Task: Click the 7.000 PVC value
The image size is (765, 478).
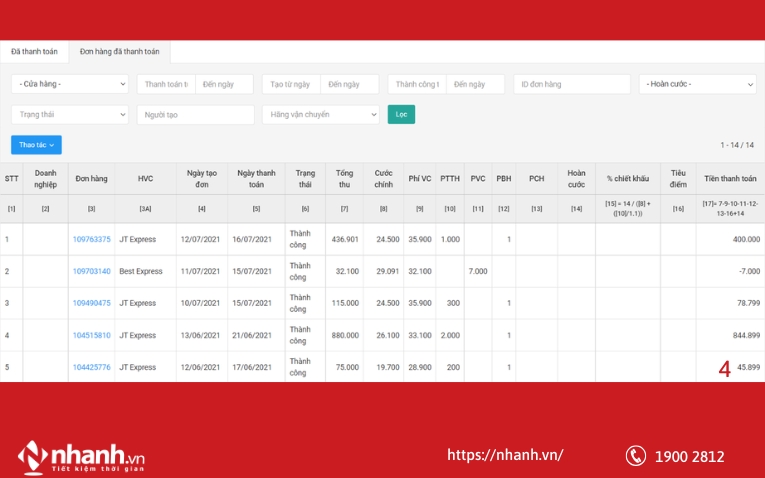Action: 478,271
